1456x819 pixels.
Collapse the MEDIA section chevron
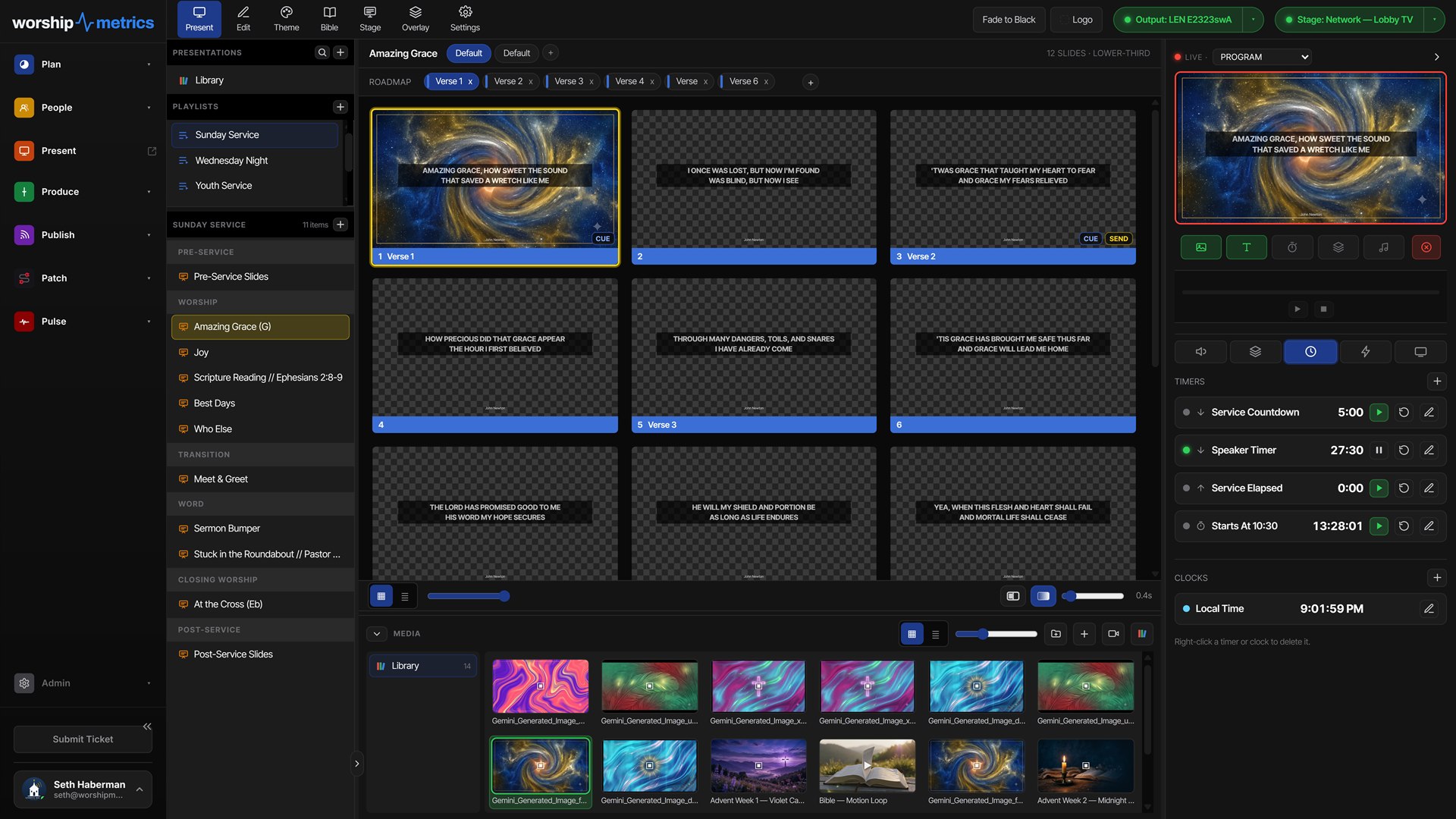coord(377,634)
